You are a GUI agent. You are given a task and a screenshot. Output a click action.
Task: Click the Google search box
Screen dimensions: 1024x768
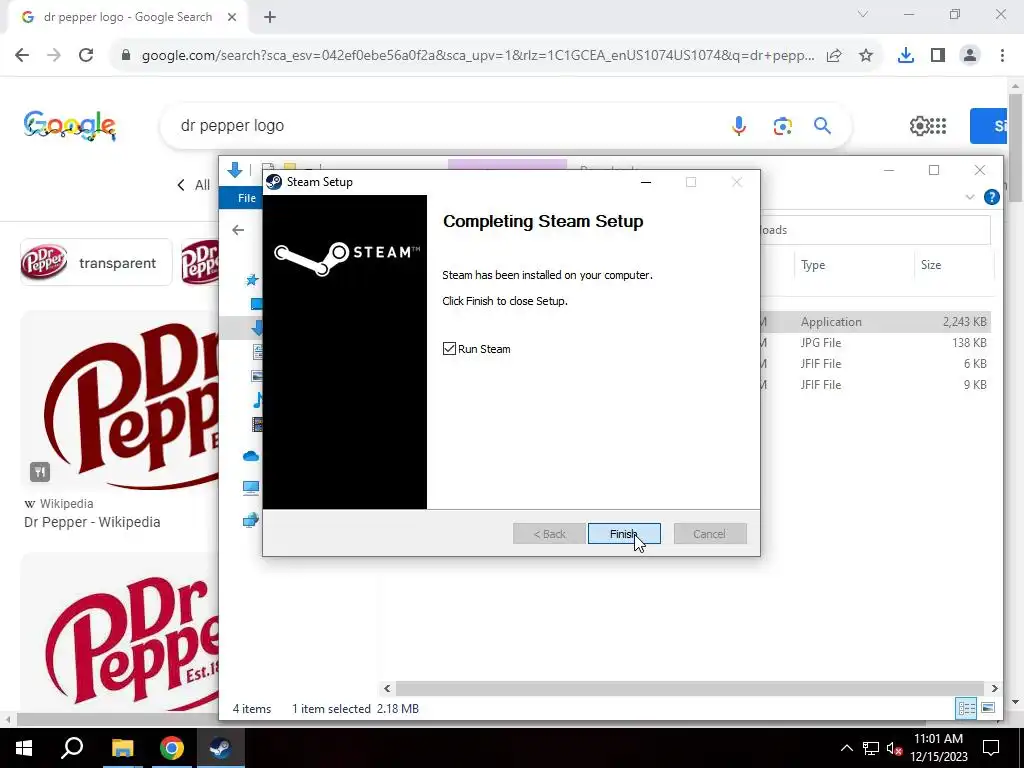click(x=444, y=125)
